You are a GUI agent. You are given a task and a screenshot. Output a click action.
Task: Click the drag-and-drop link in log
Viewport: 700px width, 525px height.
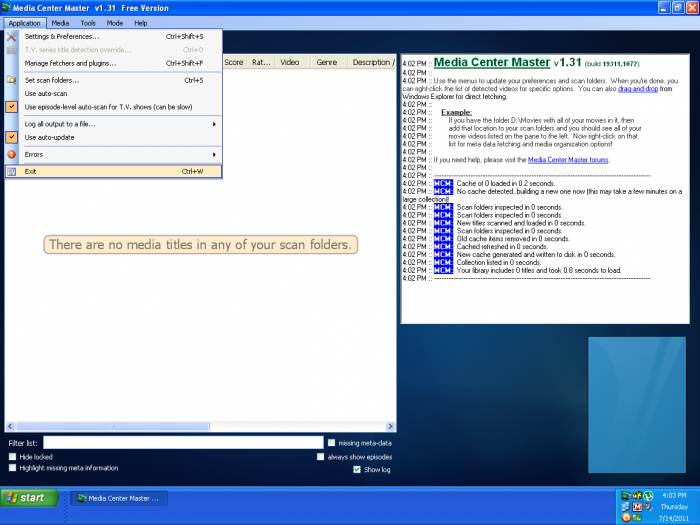click(x=638, y=89)
